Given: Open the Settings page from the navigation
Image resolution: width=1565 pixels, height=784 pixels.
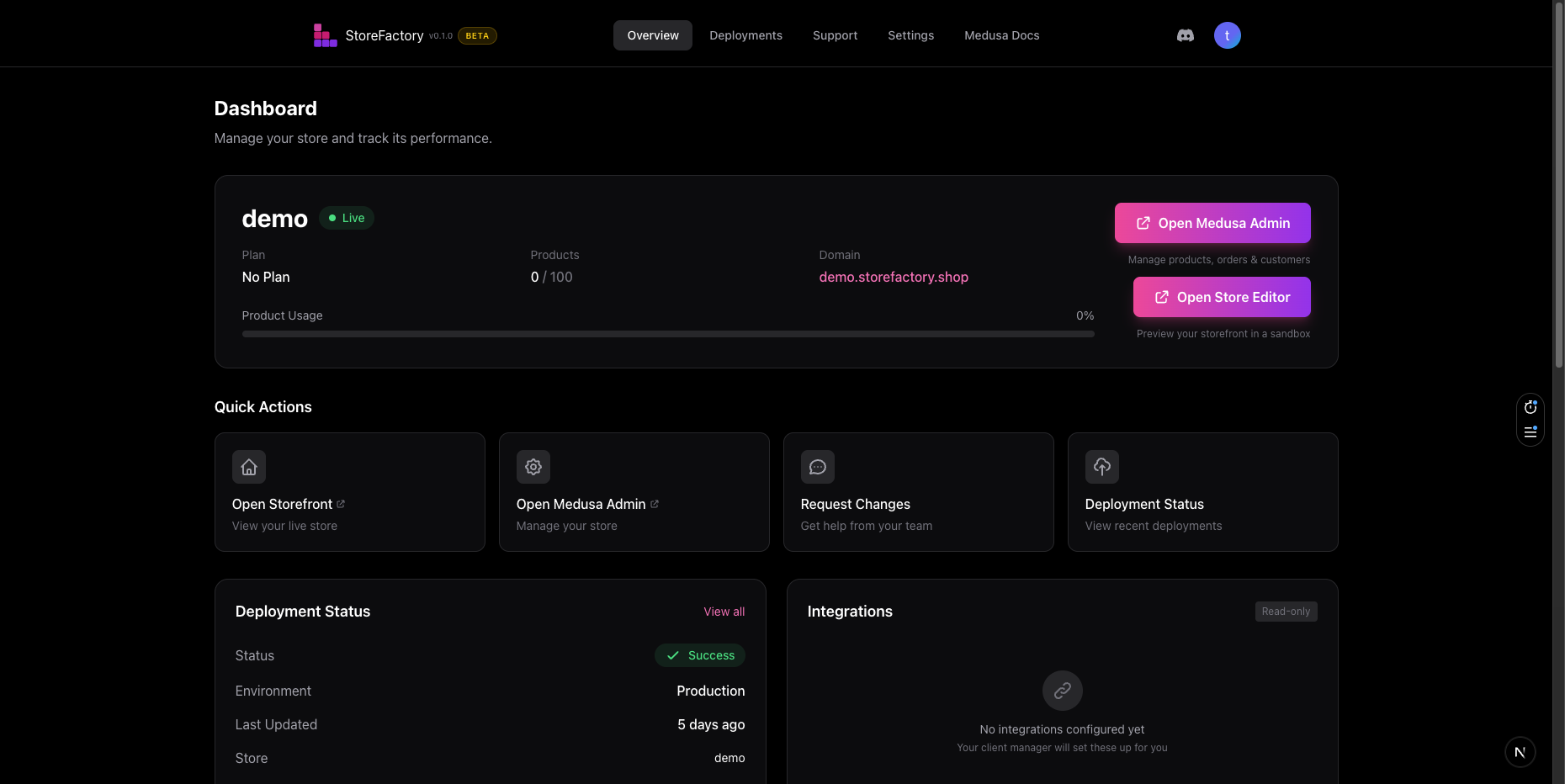Looking at the screenshot, I should pyautogui.click(x=910, y=35).
